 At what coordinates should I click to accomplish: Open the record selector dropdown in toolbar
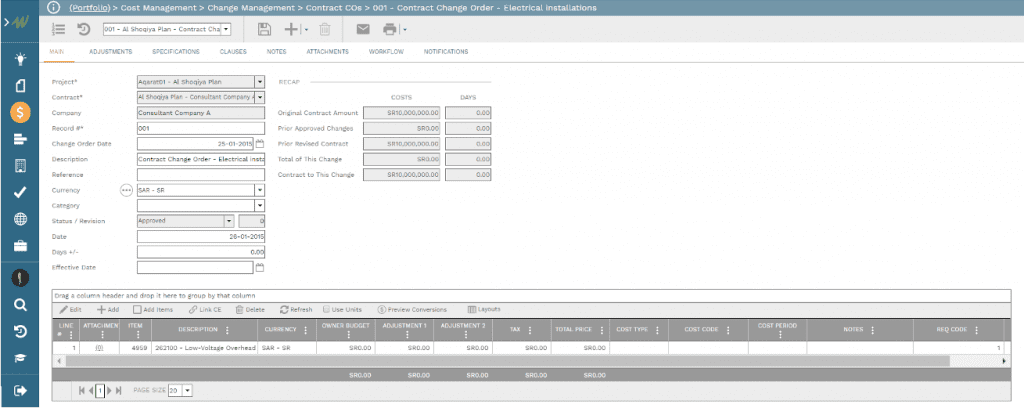click(226, 29)
